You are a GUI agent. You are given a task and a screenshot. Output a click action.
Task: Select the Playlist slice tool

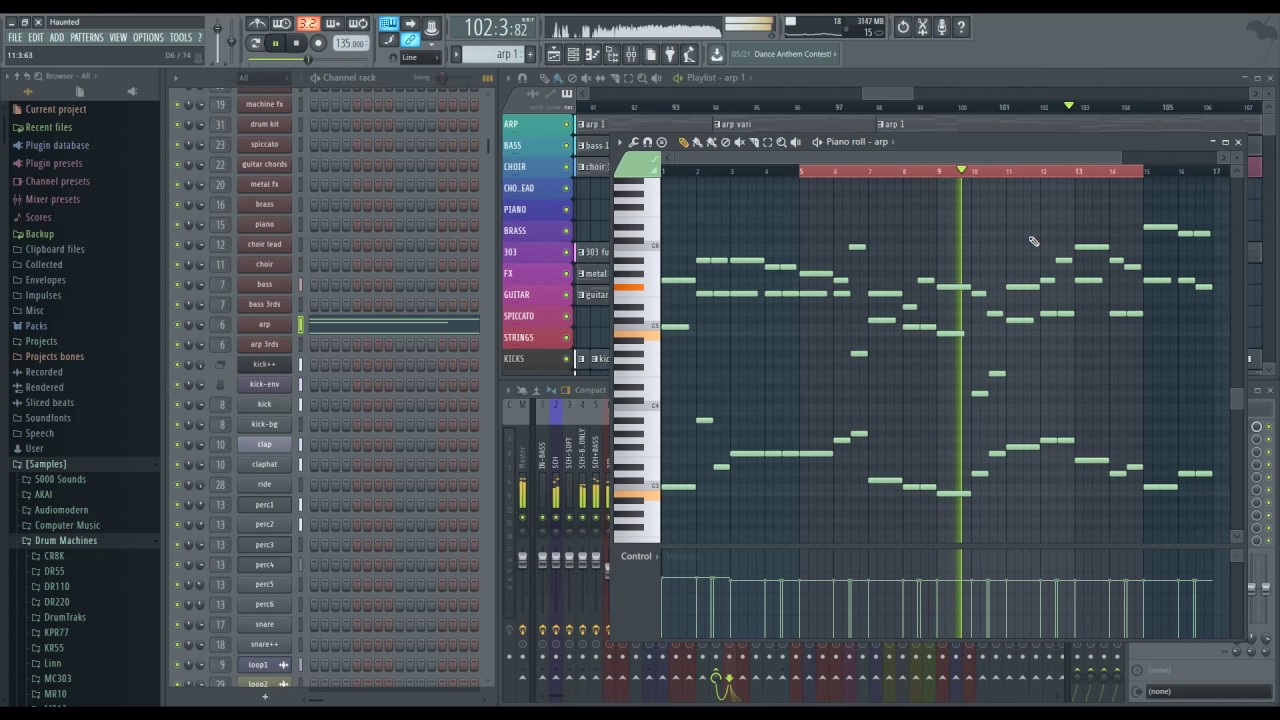coord(615,78)
